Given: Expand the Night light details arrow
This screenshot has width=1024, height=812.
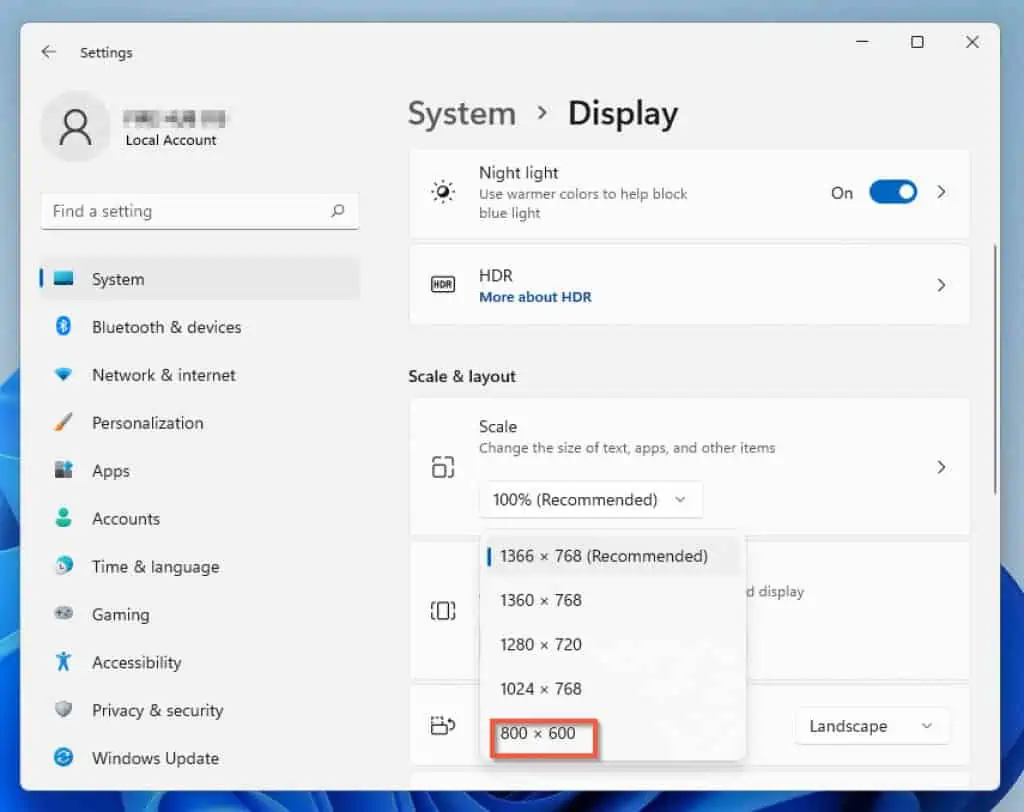Looking at the screenshot, I should (941, 192).
